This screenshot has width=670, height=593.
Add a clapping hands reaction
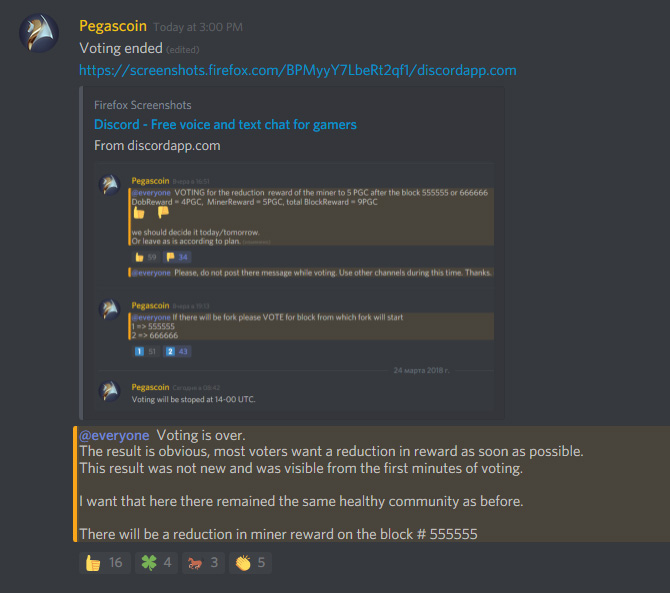pyautogui.click(x=250, y=562)
